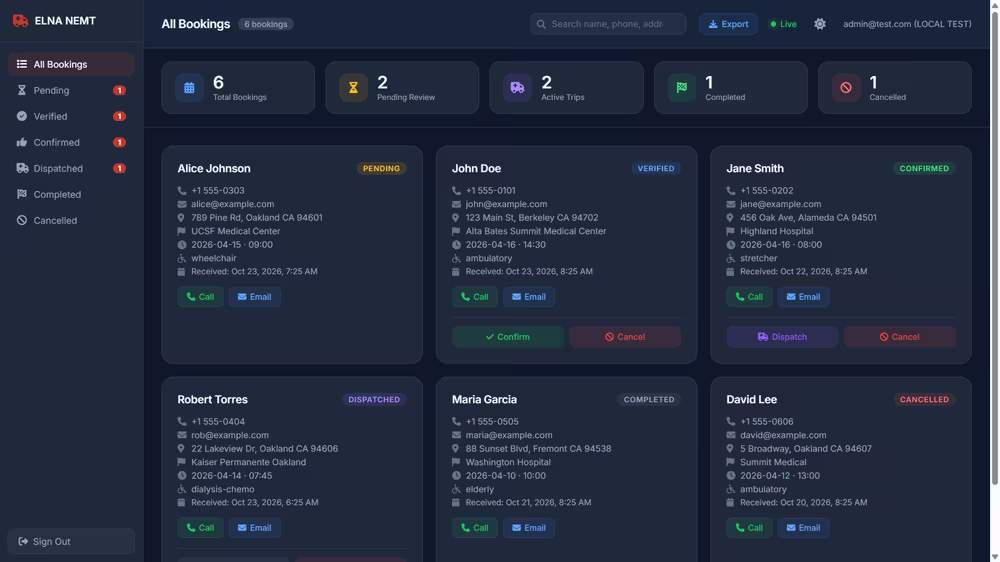
Task: Cancel John Doe's booking
Action: [625, 337]
